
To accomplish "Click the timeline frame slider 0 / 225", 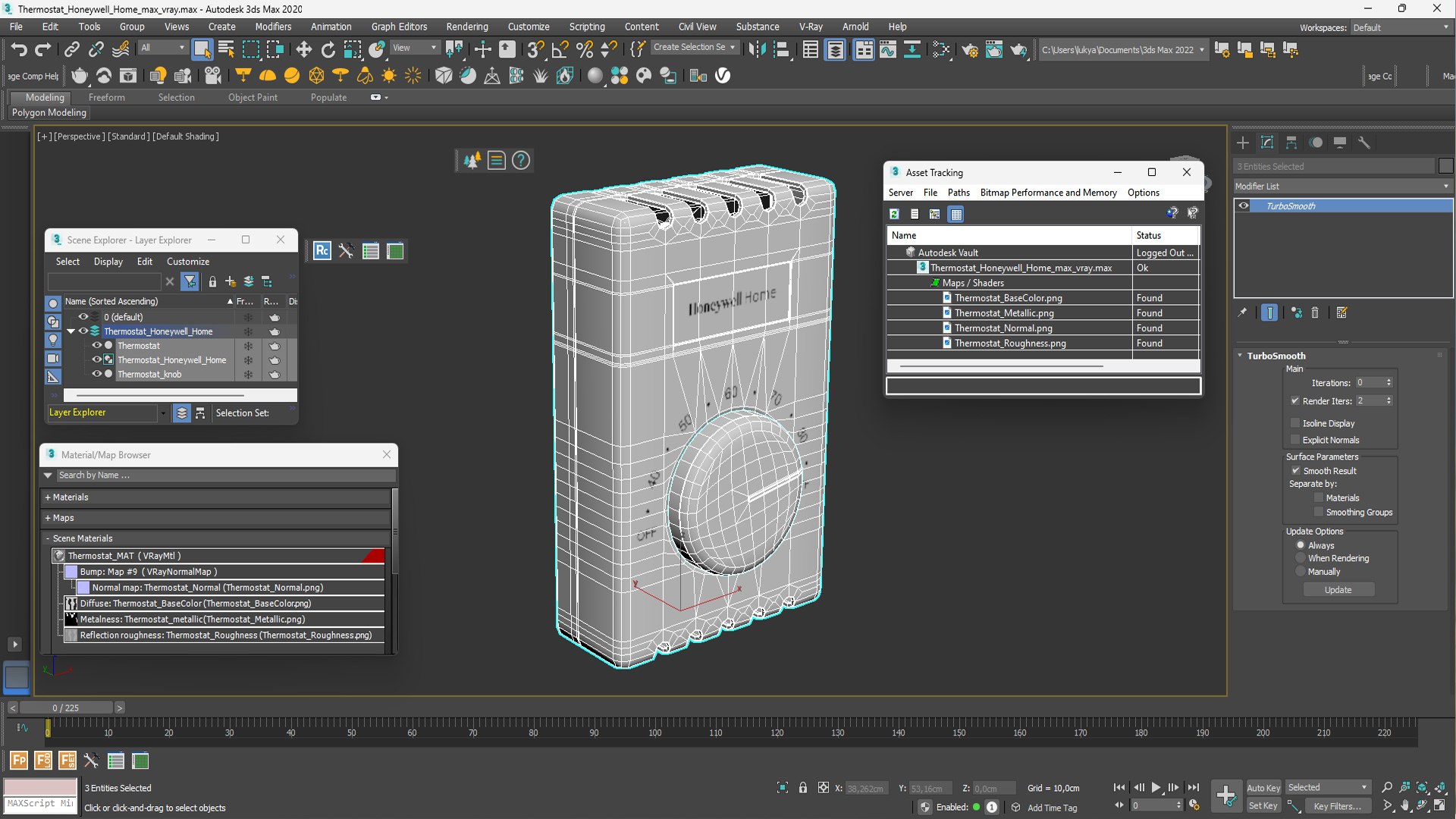I will point(65,708).
